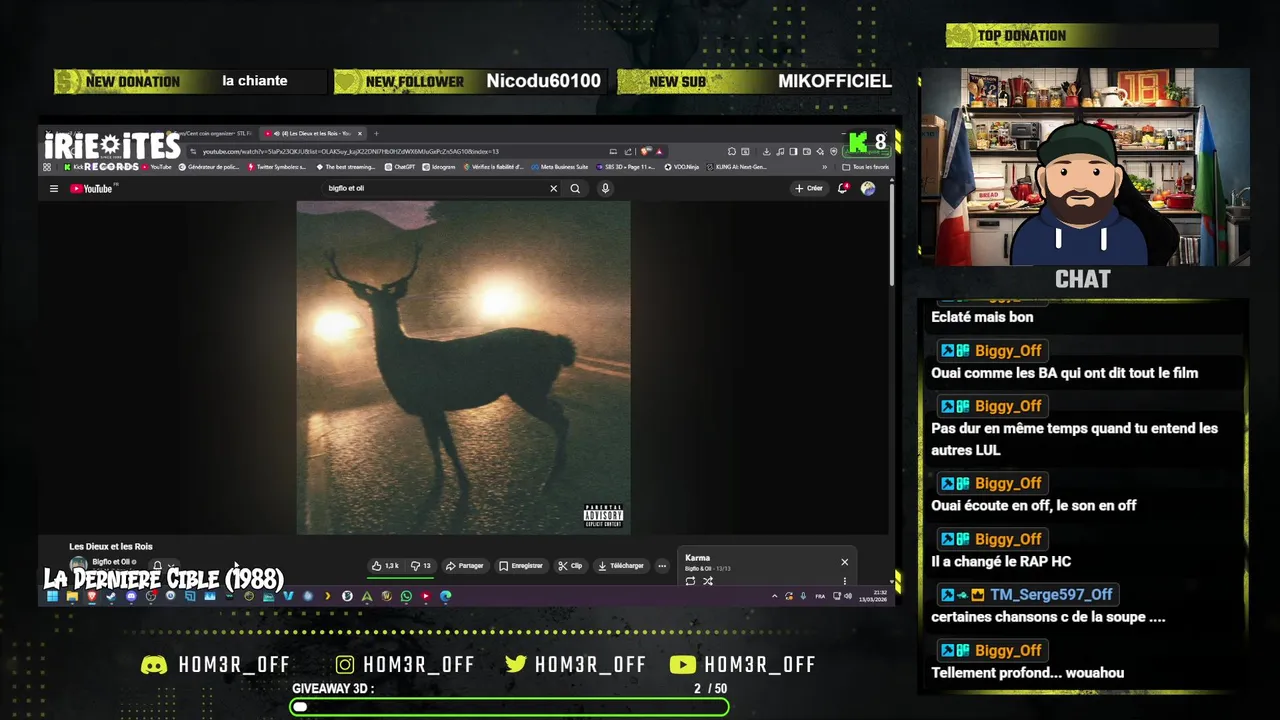Click the Les Dieux et les Rois title
The height and width of the screenshot is (720, 1280).
[x=111, y=547]
